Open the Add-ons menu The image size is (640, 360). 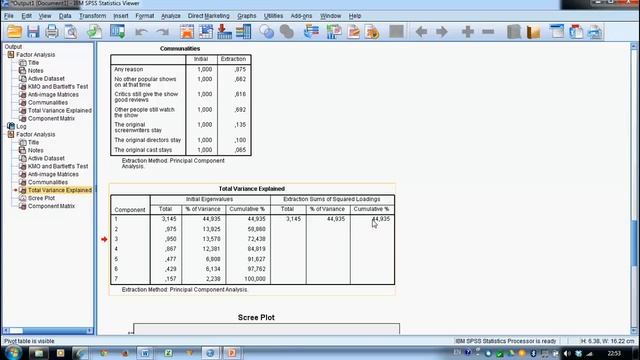pyautogui.click(x=301, y=16)
